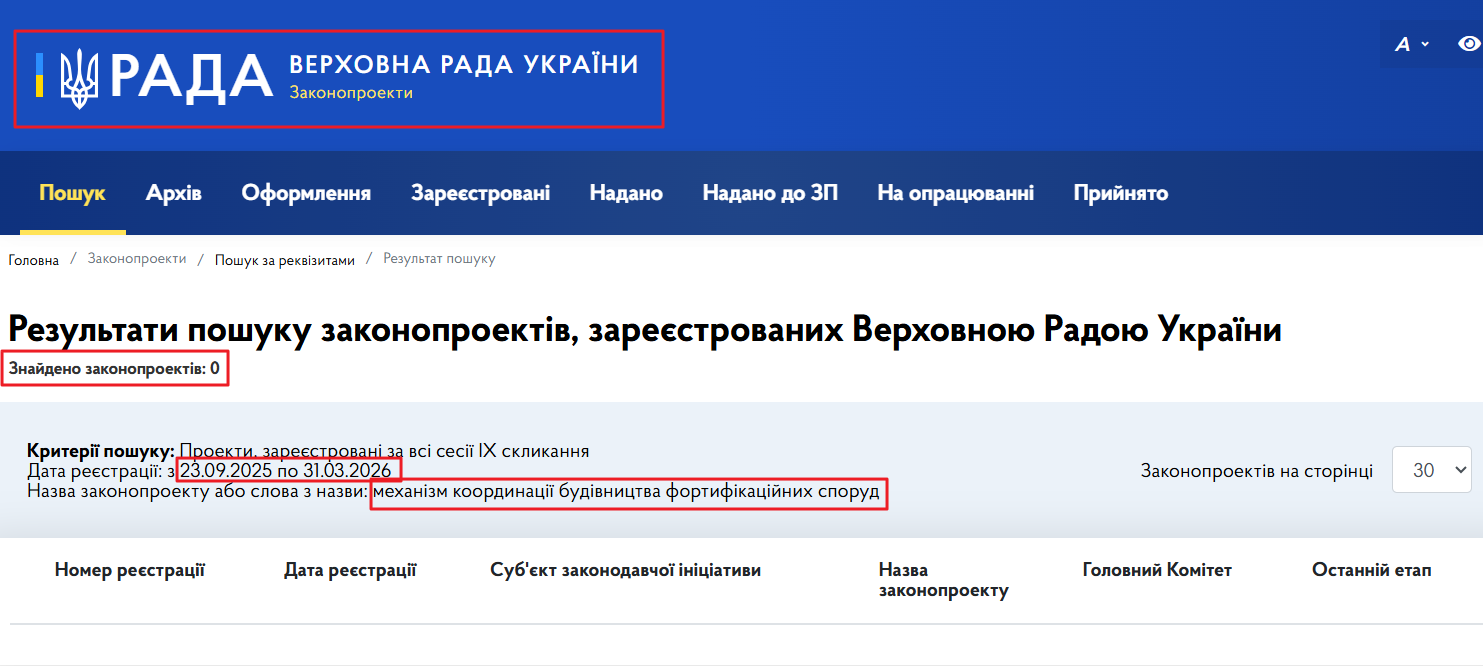Image resolution: width=1483 pixels, height=666 pixels.
Task: Open the 'Прийнято' section
Action: tap(1120, 193)
